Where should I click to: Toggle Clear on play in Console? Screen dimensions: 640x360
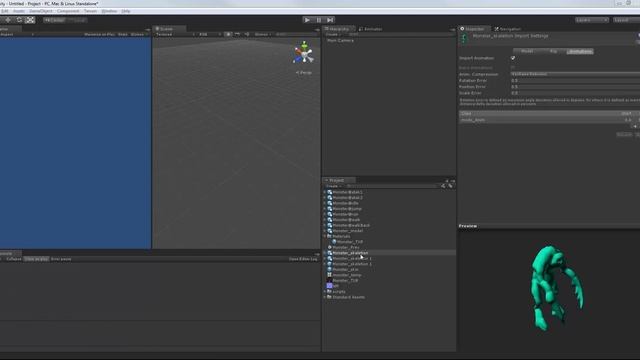36,259
